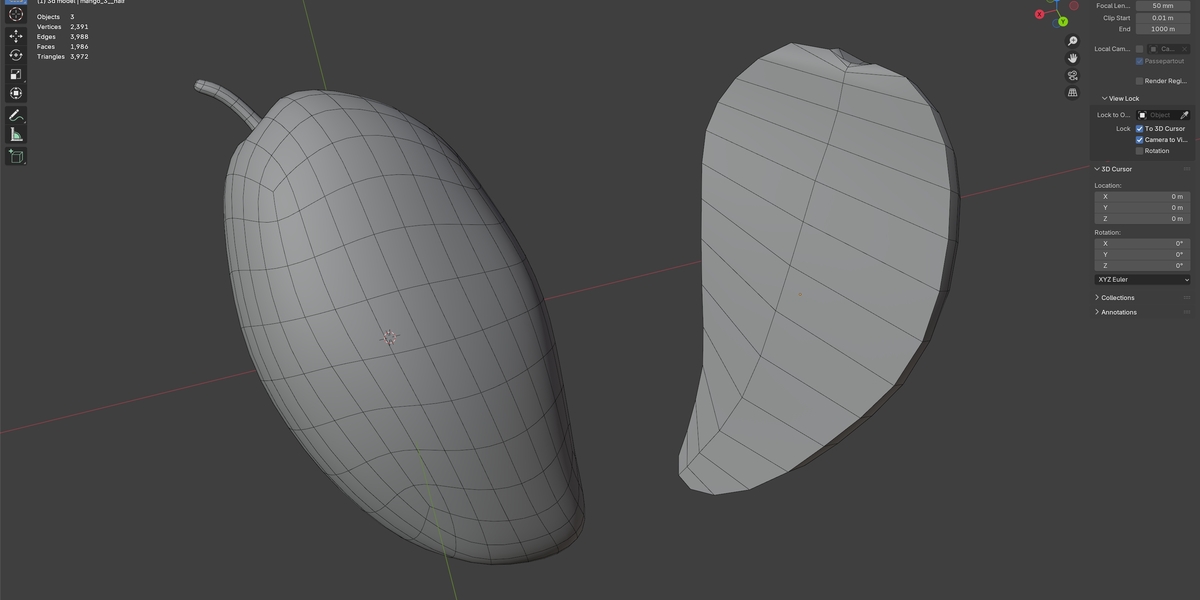Switch perspective/orthographic grid icon
Screen dimensions: 1200x600
click(x=1073, y=92)
